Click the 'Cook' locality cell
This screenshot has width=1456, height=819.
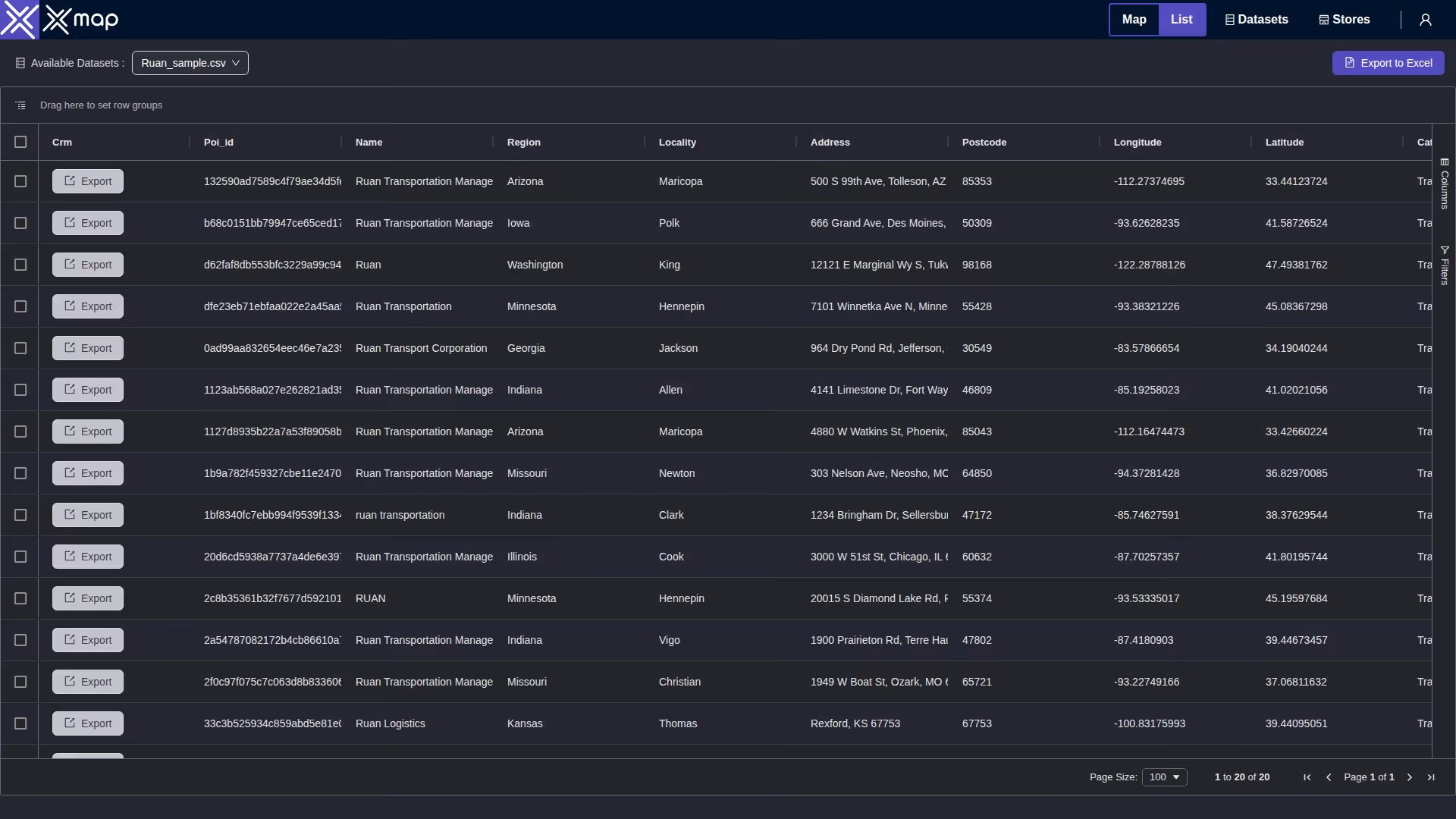[671, 557]
